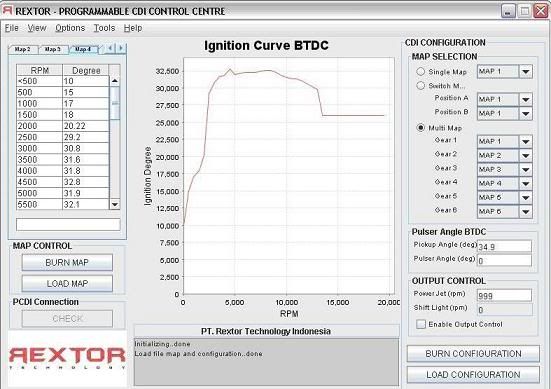
Task: Open the Single Map MAP 1 dropdown
Action: click(x=504, y=71)
